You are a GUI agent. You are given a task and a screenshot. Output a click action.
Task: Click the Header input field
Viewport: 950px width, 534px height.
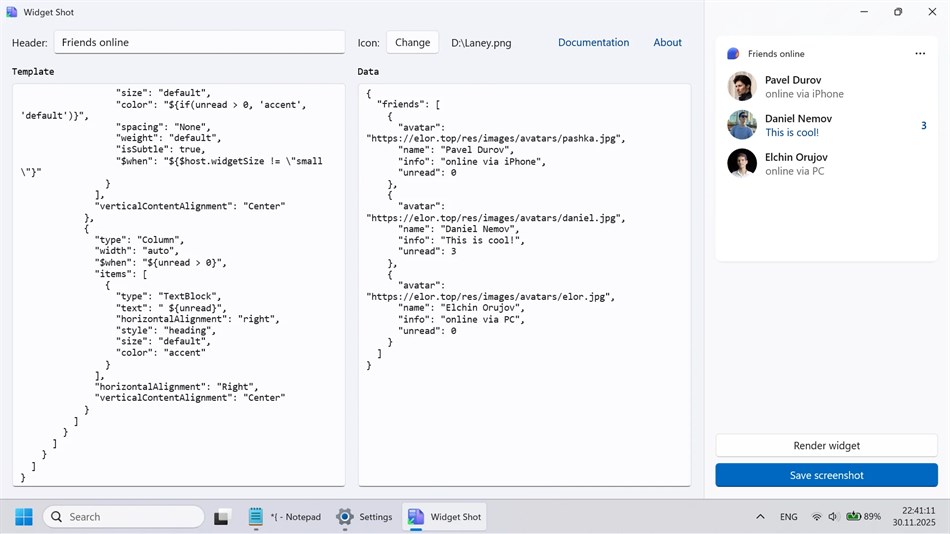[x=199, y=42]
